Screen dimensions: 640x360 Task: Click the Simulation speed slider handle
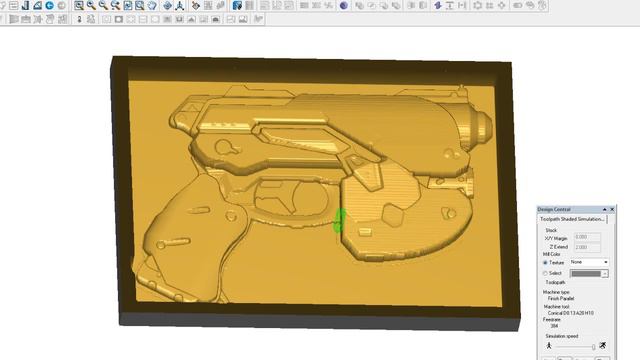coord(593,347)
